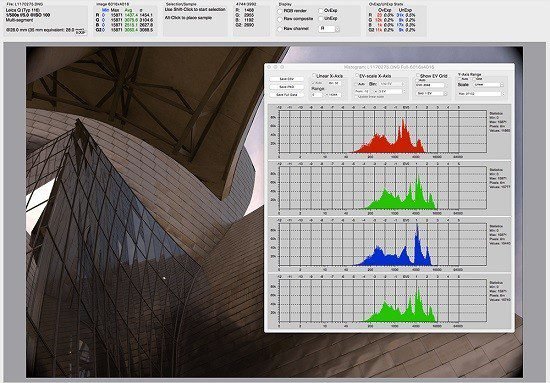Enable the UnExp underexposure overlay checkbox
Image resolution: width=550 pixels, height=383 pixels.
click(x=321, y=19)
